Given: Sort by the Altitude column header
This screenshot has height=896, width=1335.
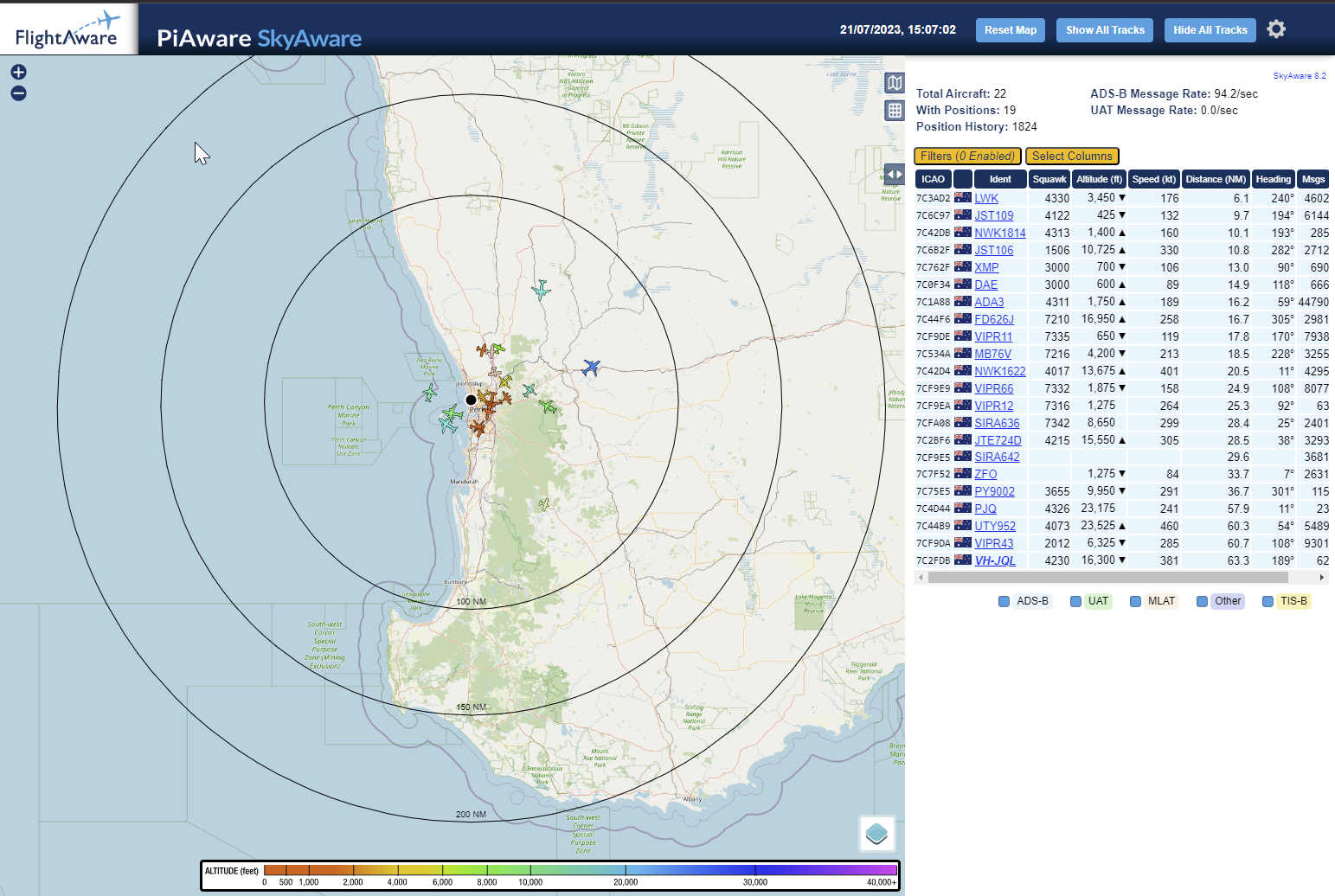Looking at the screenshot, I should tap(1098, 179).
